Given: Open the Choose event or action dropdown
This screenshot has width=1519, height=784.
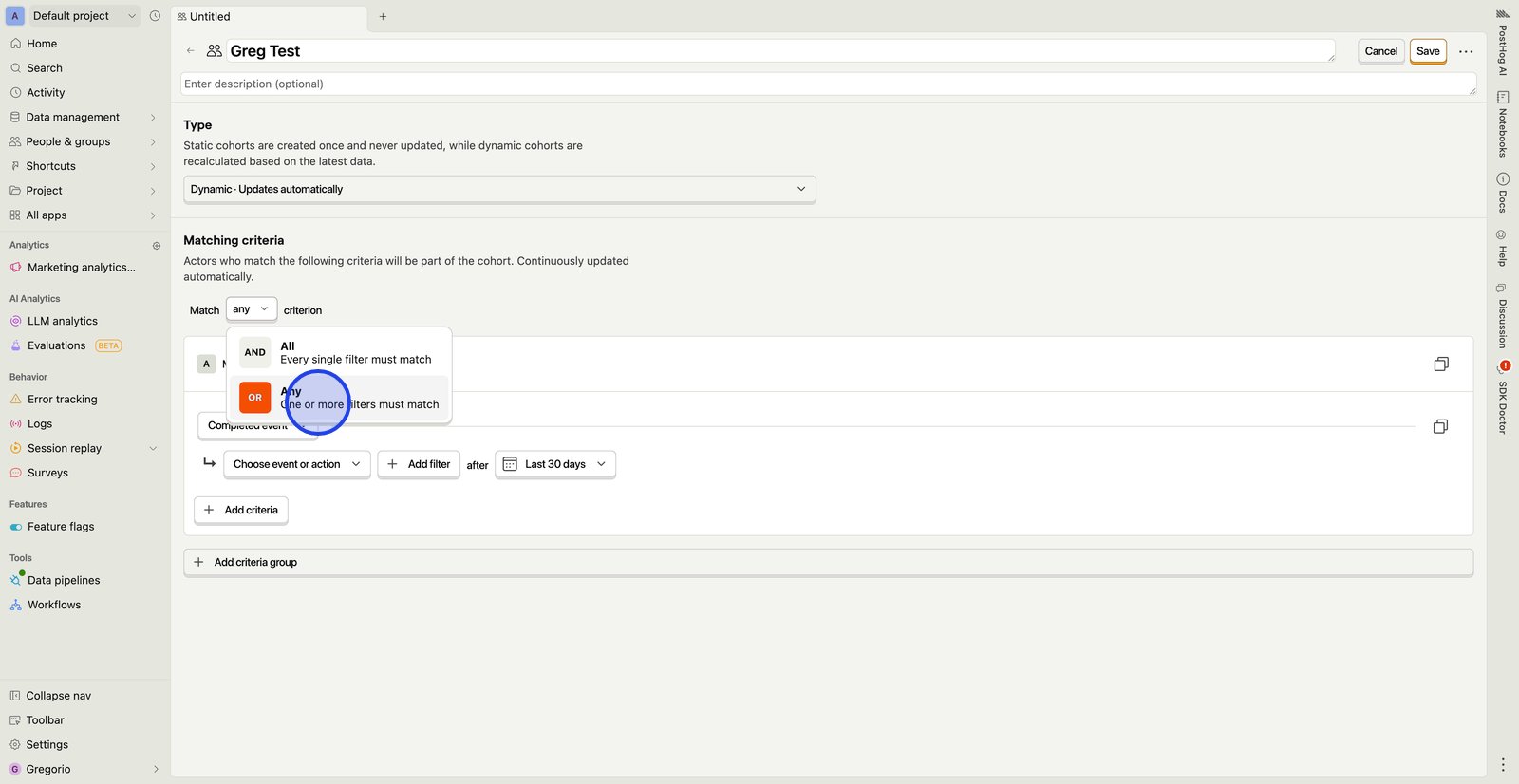Looking at the screenshot, I should (x=296, y=464).
